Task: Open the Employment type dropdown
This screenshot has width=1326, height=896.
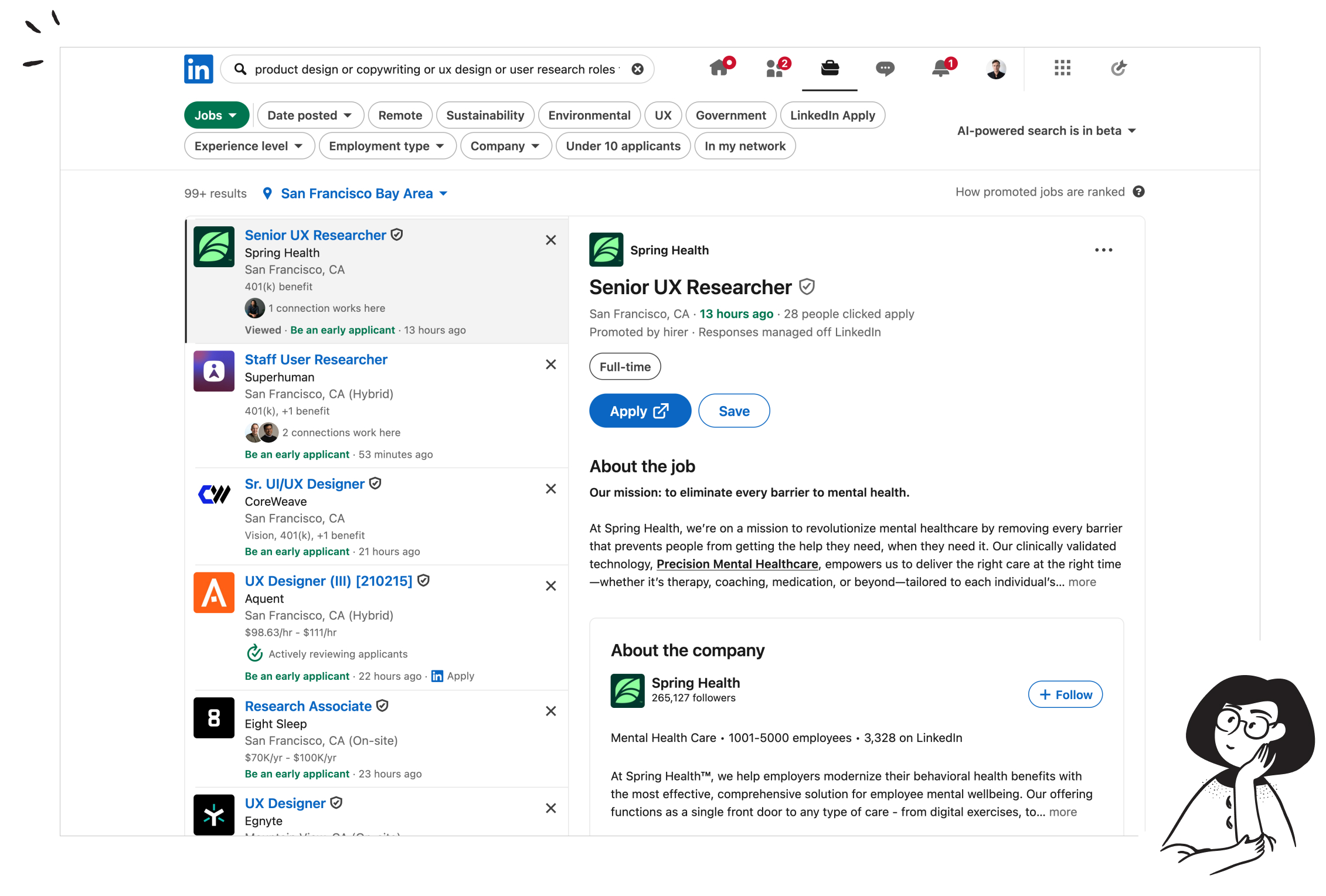Action: [x=387, y=146]
